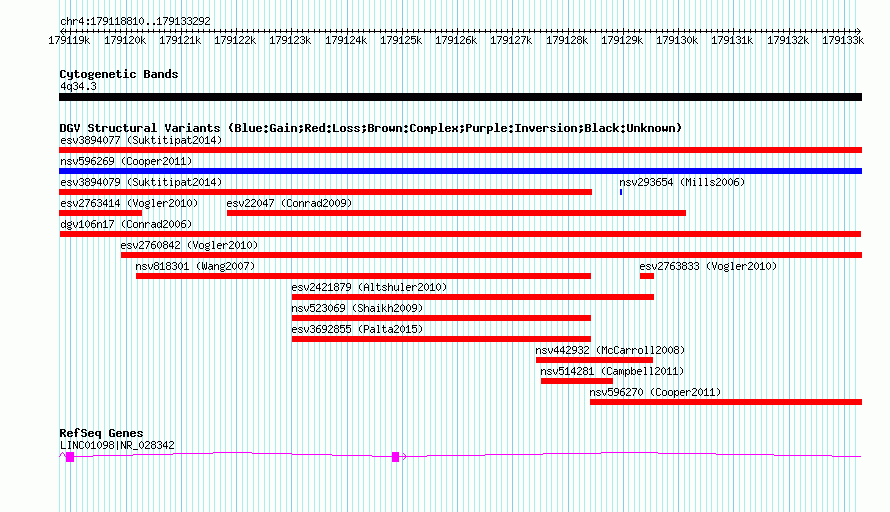
Task: Select the small red esv2763833 bar
Action: click(x=647, y=276)
